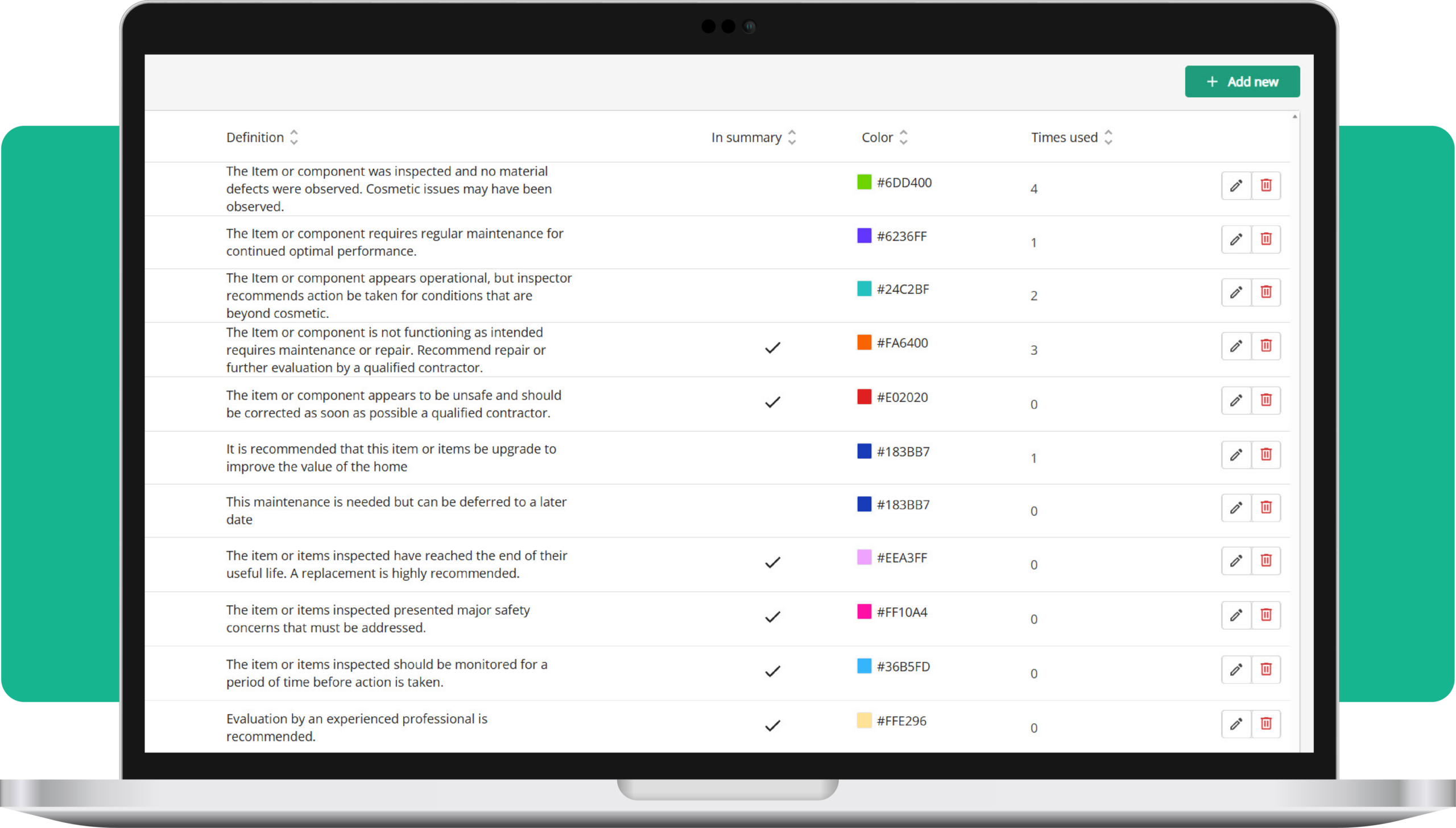
Task: Toggle In summary check for #E02020 row
Action: (772, 402)
